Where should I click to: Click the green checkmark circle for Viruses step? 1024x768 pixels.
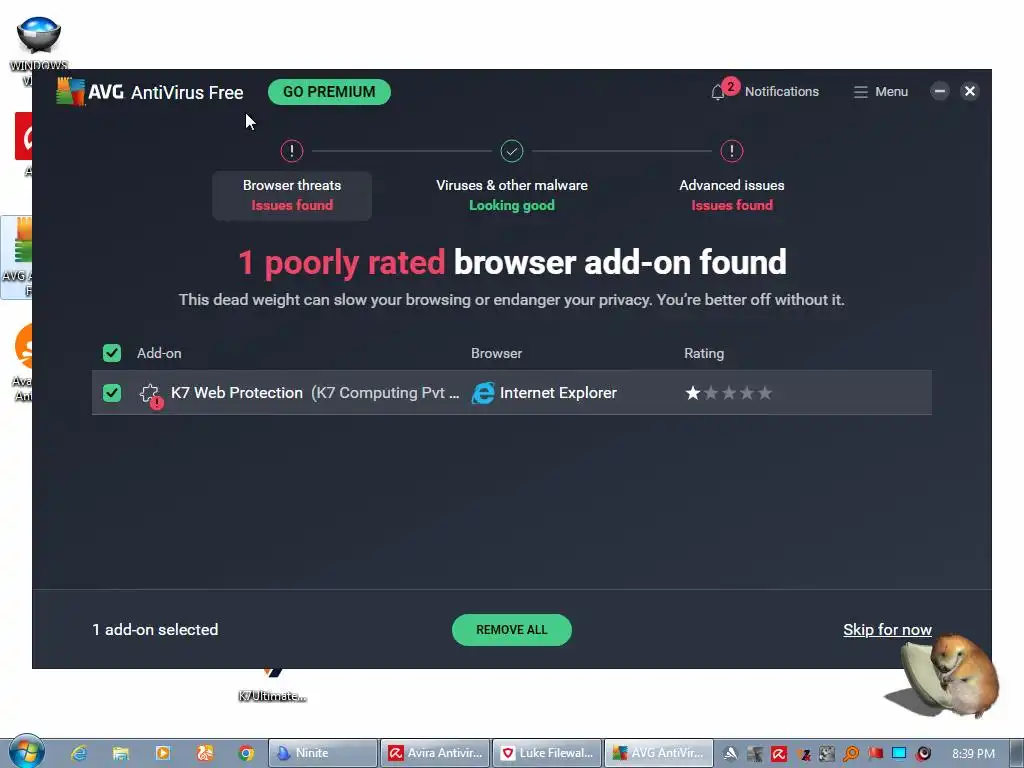tap(512, 152)
